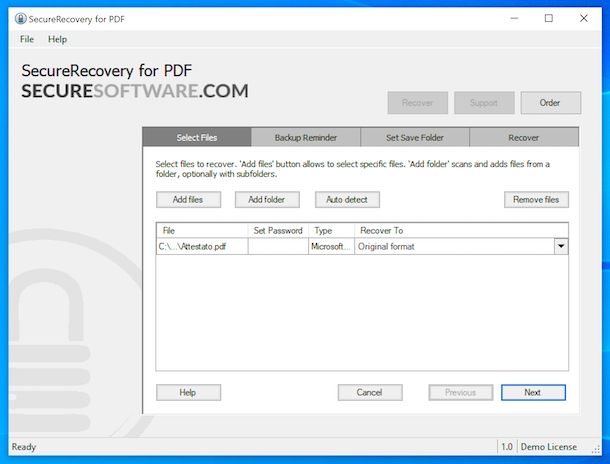The image size is (610, 464).
Task: Click the Support button
Action: click(484, 103)
